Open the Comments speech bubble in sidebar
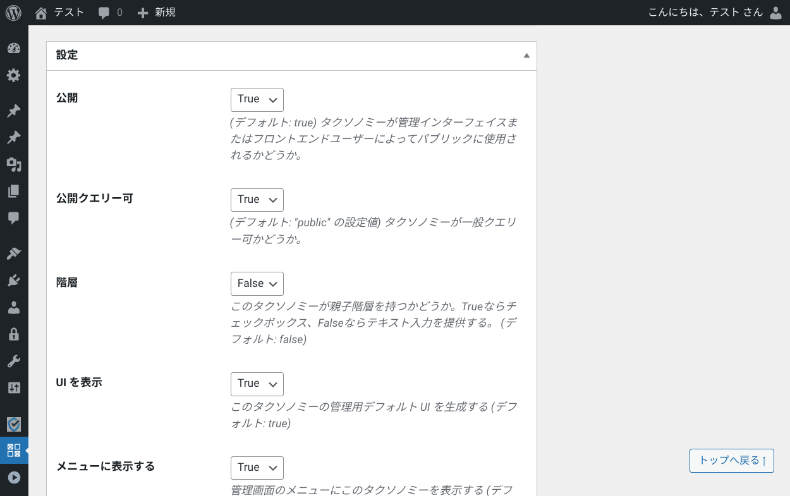Image resolution: width=790 pixels, height=496 pixels. click(x=14, y=218)
